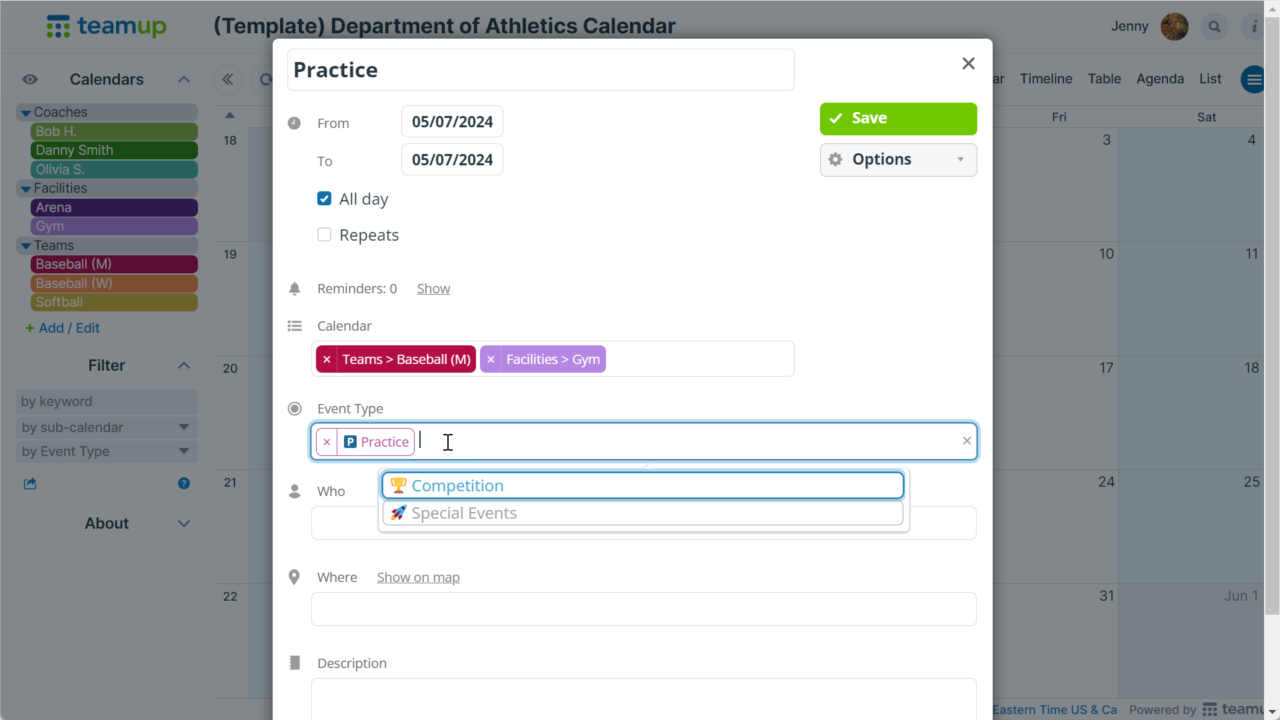Image resolution: width=1280 pixels, height=720 pixels.
Task: Select the Arena calendar color bar
Action: 114,208
